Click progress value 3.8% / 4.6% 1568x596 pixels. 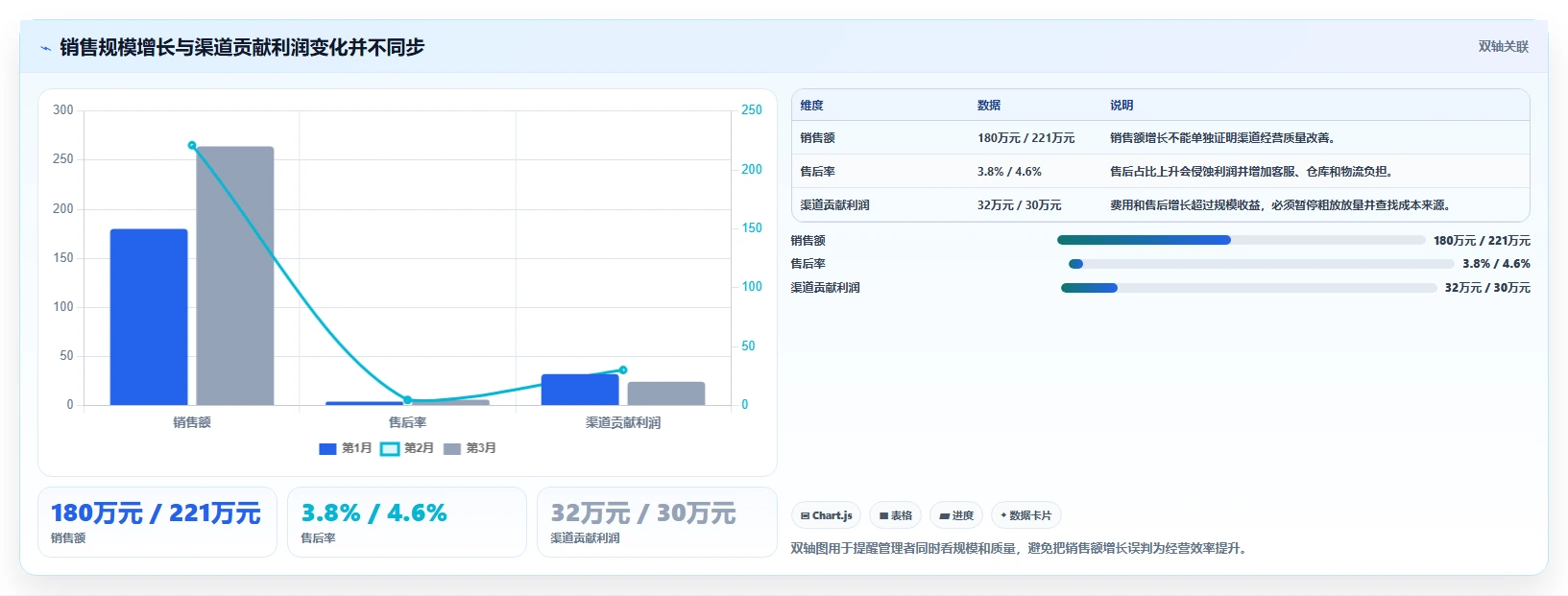tap(1496, 264)
